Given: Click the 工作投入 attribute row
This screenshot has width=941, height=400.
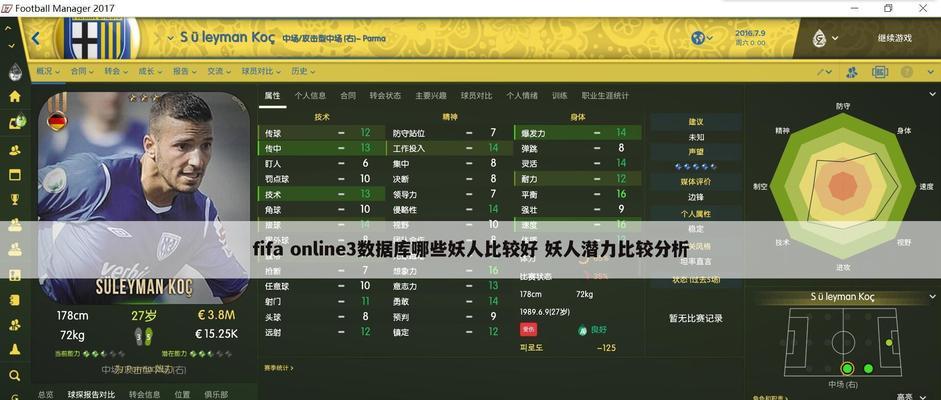Looking at the screenshot, I should click(x=449, y=148).
